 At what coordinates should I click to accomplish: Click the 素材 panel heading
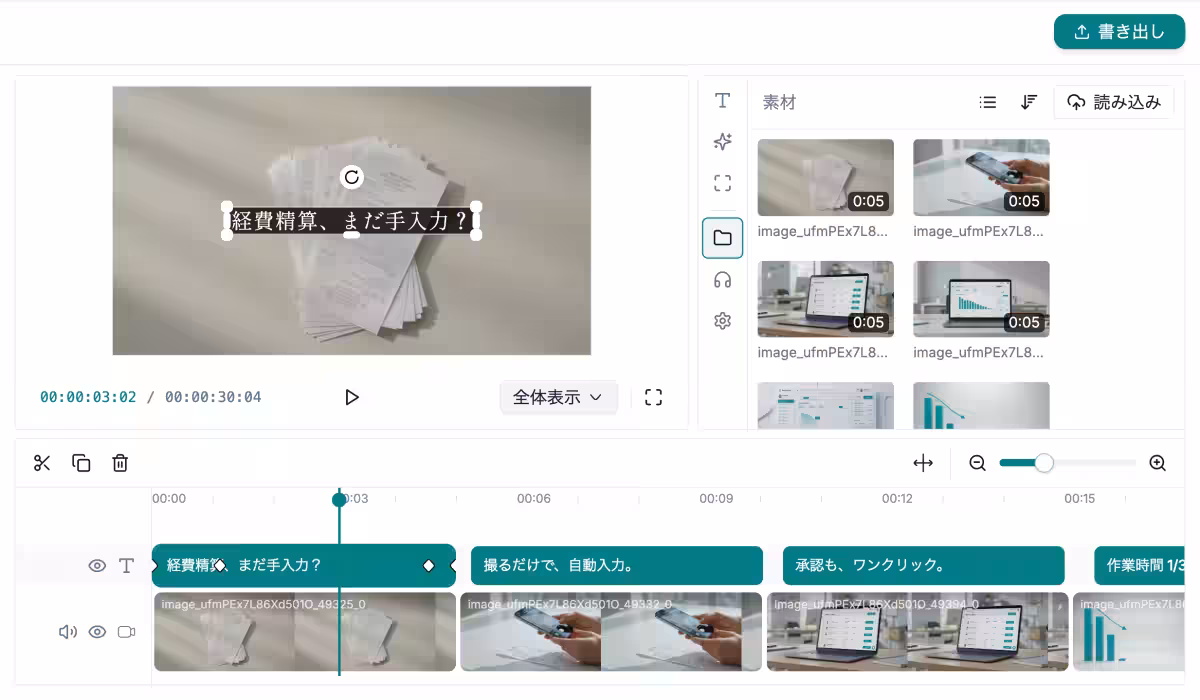[779, 102]
